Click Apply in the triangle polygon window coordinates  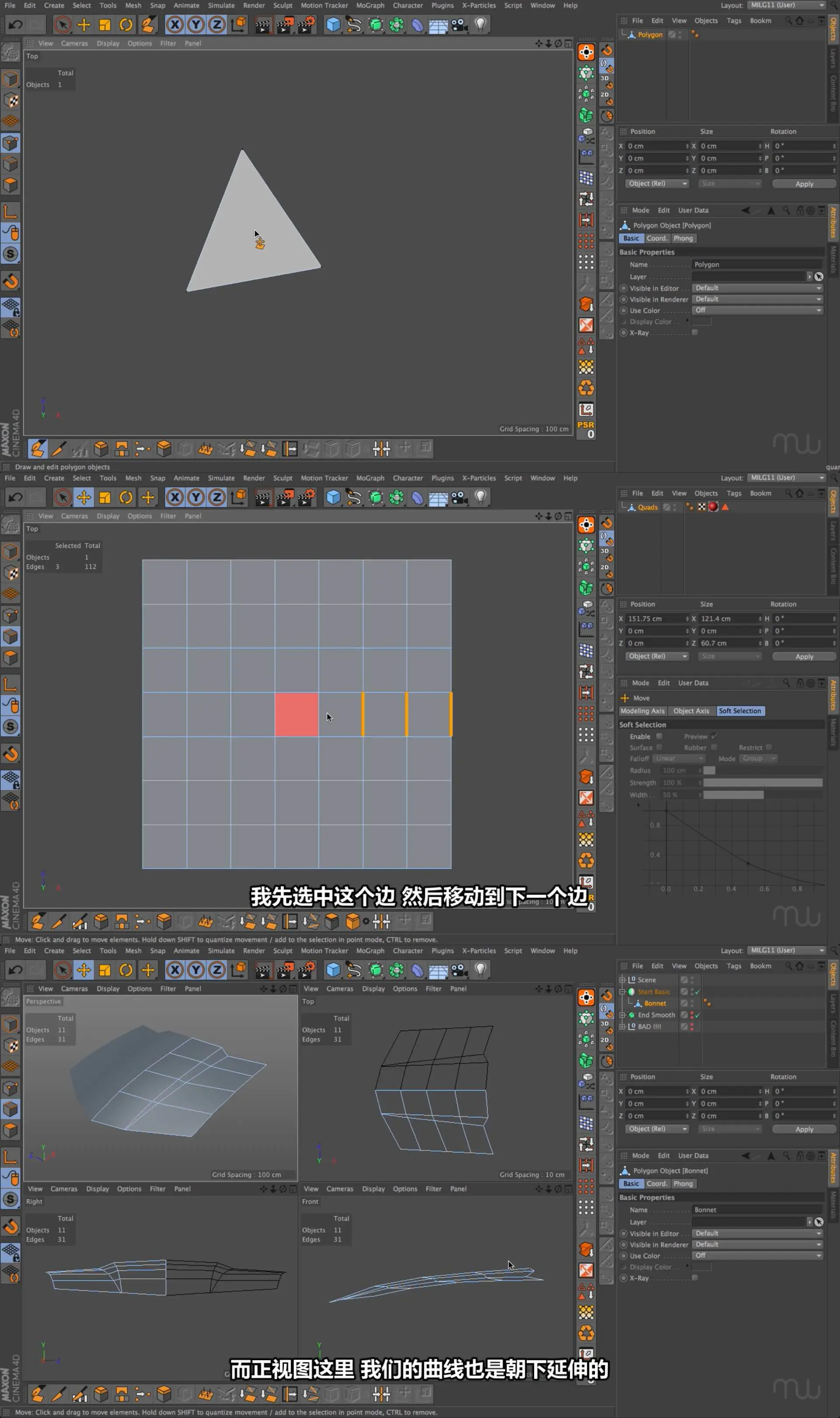tap(804, 183)
